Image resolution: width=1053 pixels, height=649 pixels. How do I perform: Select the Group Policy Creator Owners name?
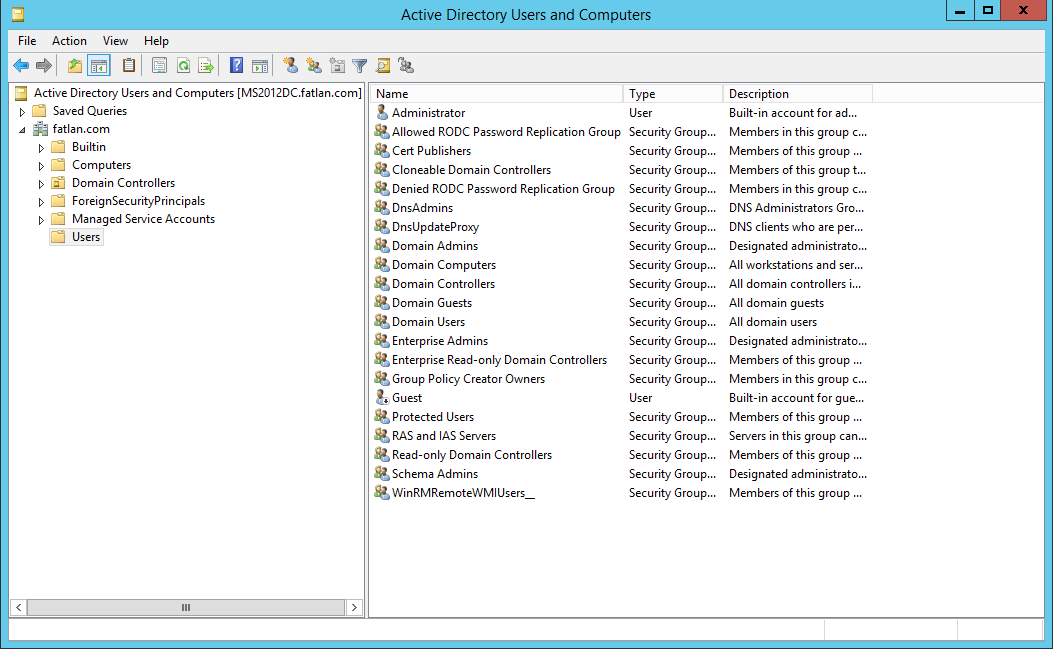coord(468,379)
